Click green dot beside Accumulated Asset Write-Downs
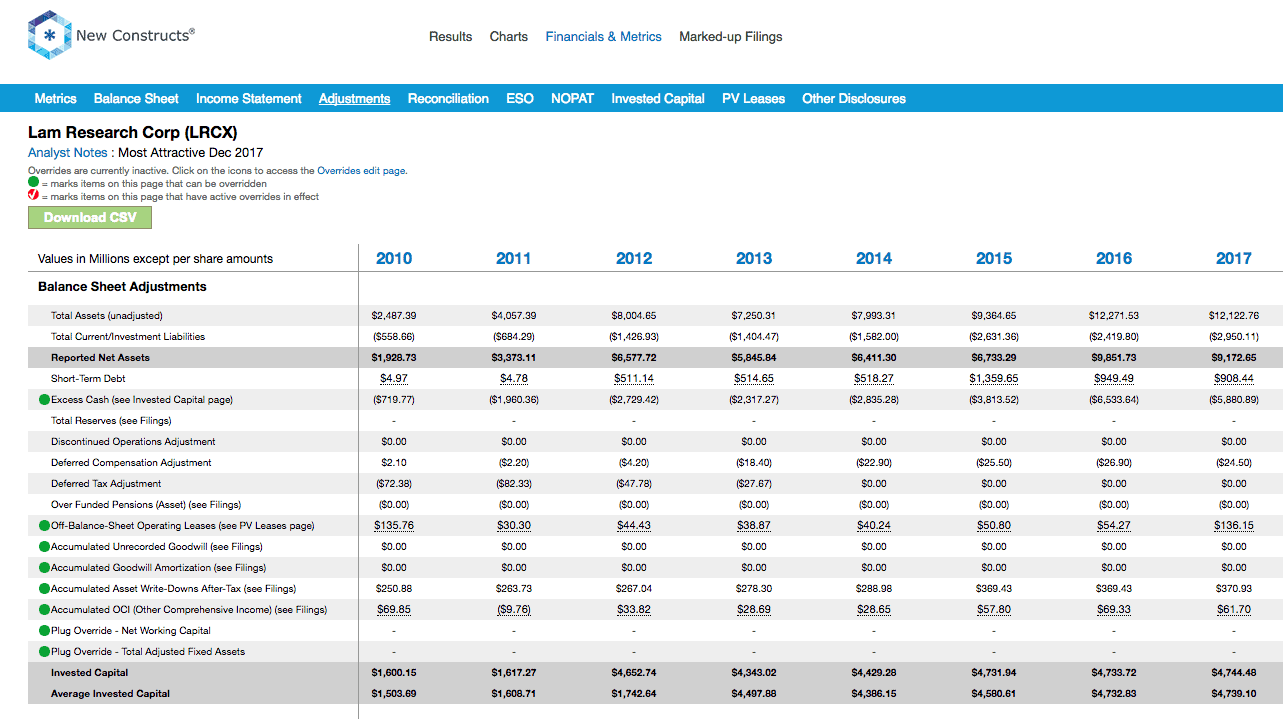Viewport: 1283px width, 719px height. coord(44,589)
